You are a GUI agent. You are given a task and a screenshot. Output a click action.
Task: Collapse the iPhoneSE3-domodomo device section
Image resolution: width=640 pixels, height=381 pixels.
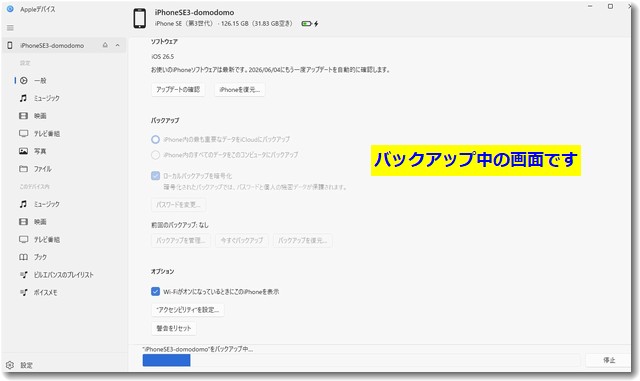(118, 45)
